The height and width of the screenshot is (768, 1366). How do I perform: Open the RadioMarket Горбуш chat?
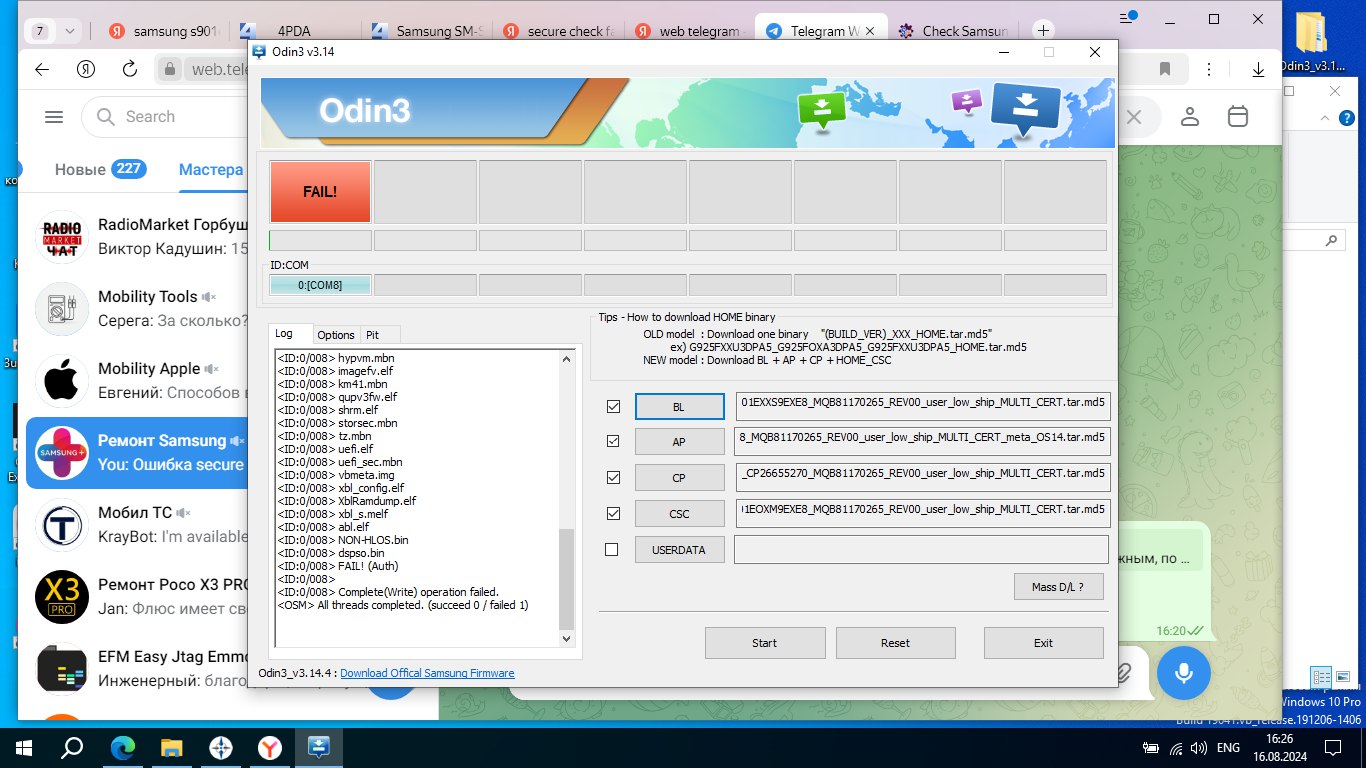(137, 237)
